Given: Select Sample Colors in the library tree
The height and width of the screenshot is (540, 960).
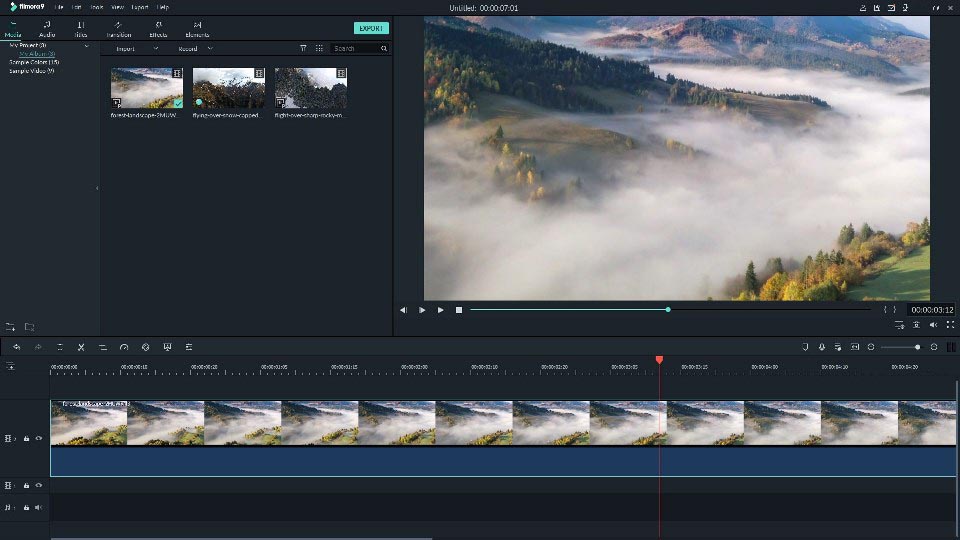Looking at the screenshot, I should click(34, 62).
